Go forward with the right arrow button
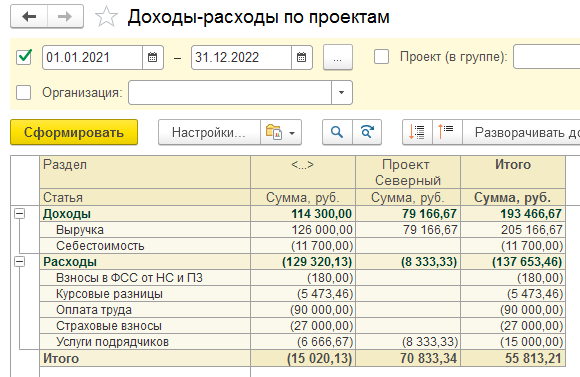The image size is (580, 377). pyautogui.click(x=65, y=17)
